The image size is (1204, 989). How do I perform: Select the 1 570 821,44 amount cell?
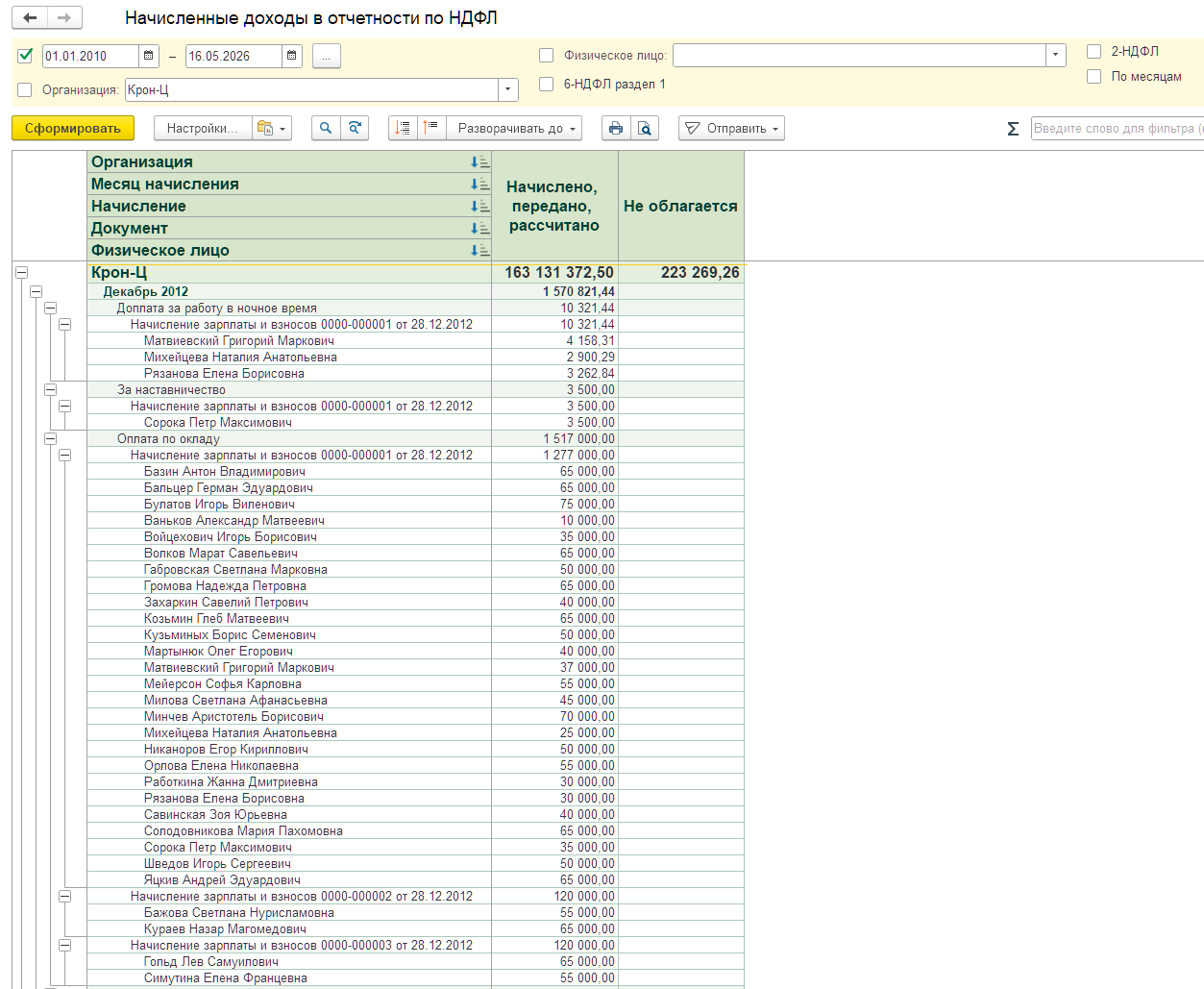coord(554,291)
